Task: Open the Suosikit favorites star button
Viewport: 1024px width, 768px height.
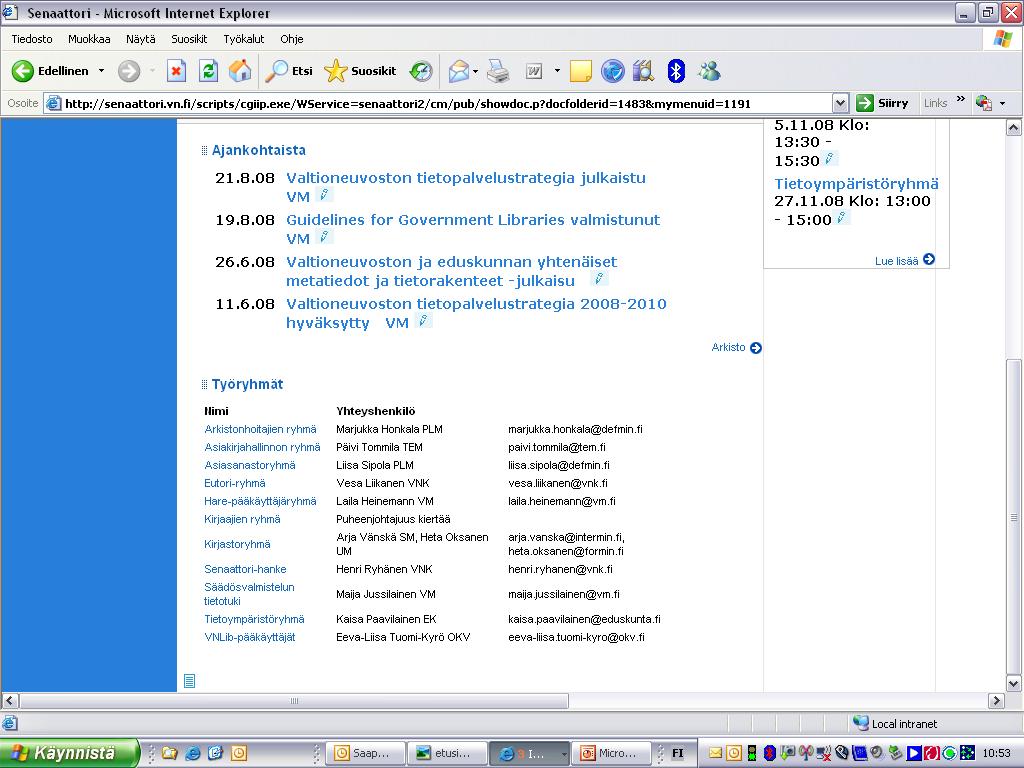Action: (360, 71)
